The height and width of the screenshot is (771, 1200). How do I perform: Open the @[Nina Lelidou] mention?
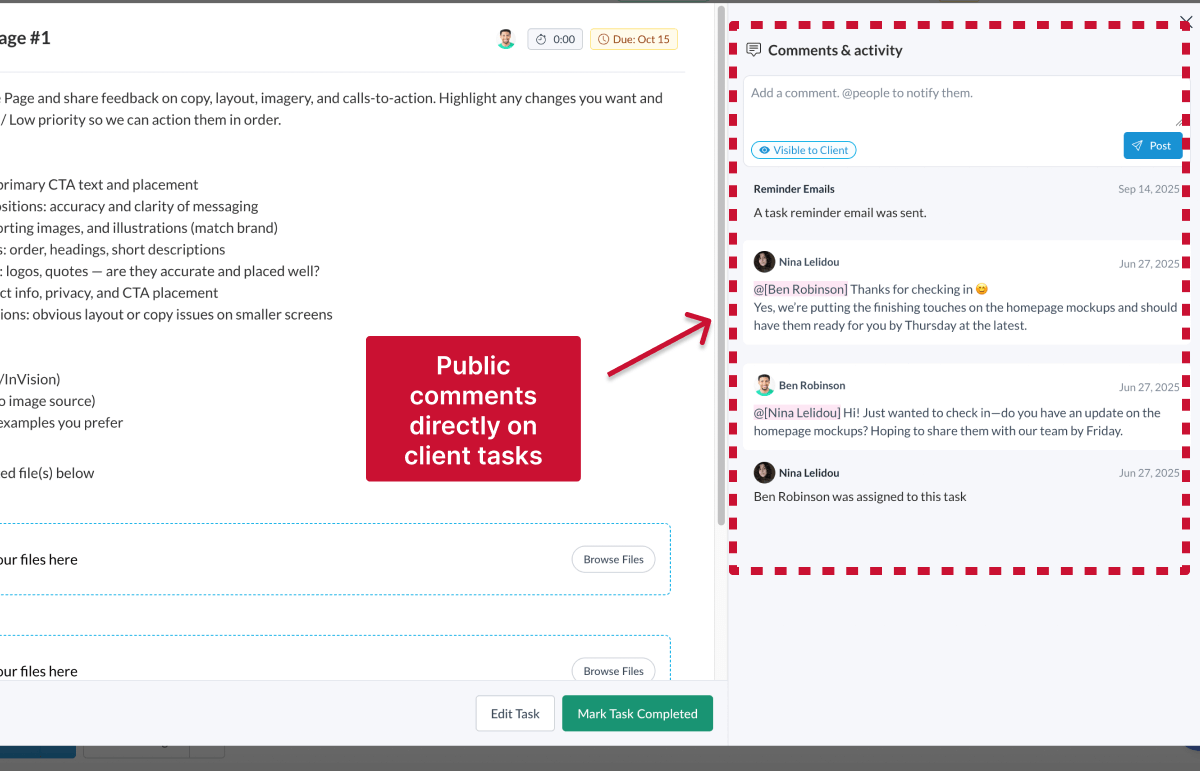click(796, 412)
